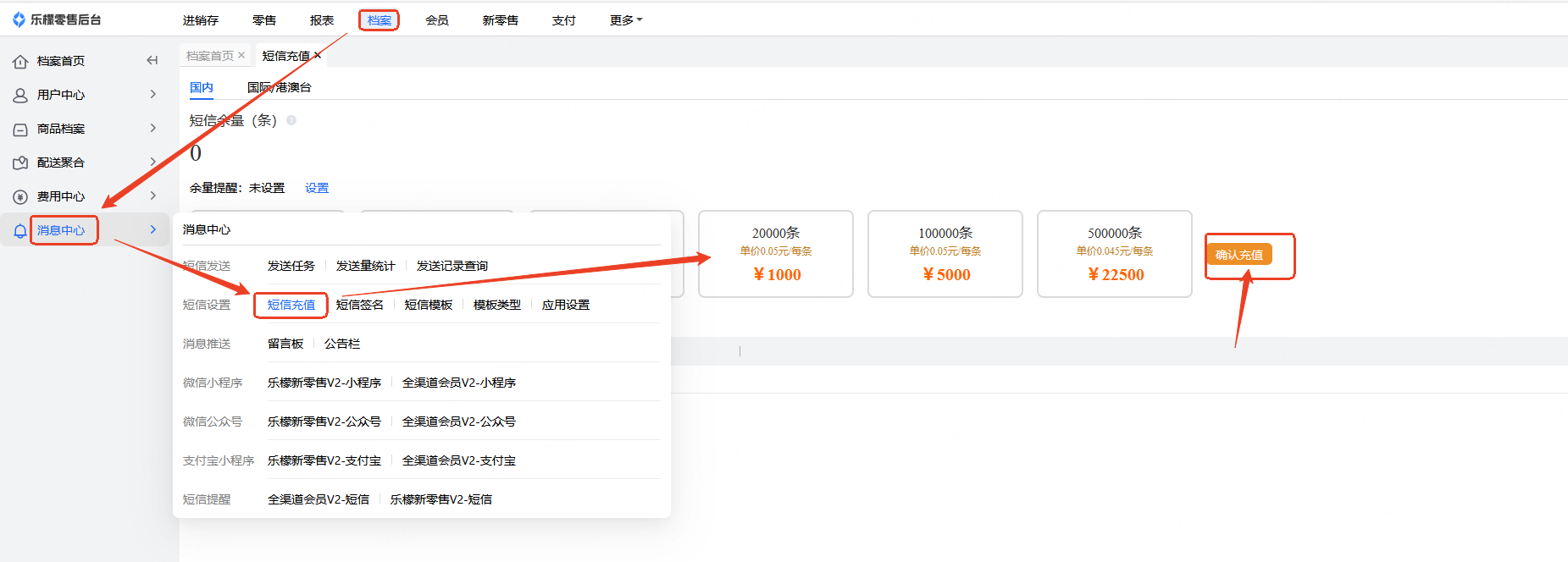Open 消息中心 in sidebar
1568x562 pixels.
tap(61, 230)
